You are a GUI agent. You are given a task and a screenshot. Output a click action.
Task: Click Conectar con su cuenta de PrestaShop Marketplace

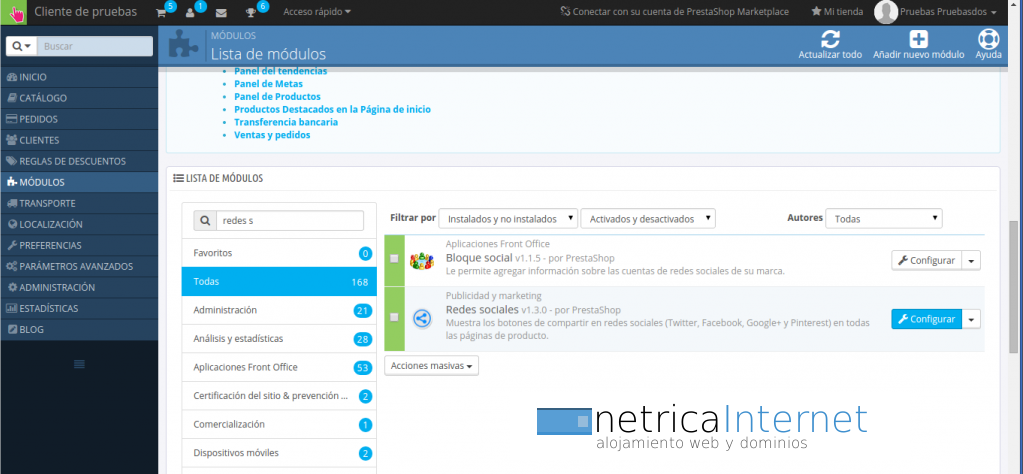tap(675, 12)
